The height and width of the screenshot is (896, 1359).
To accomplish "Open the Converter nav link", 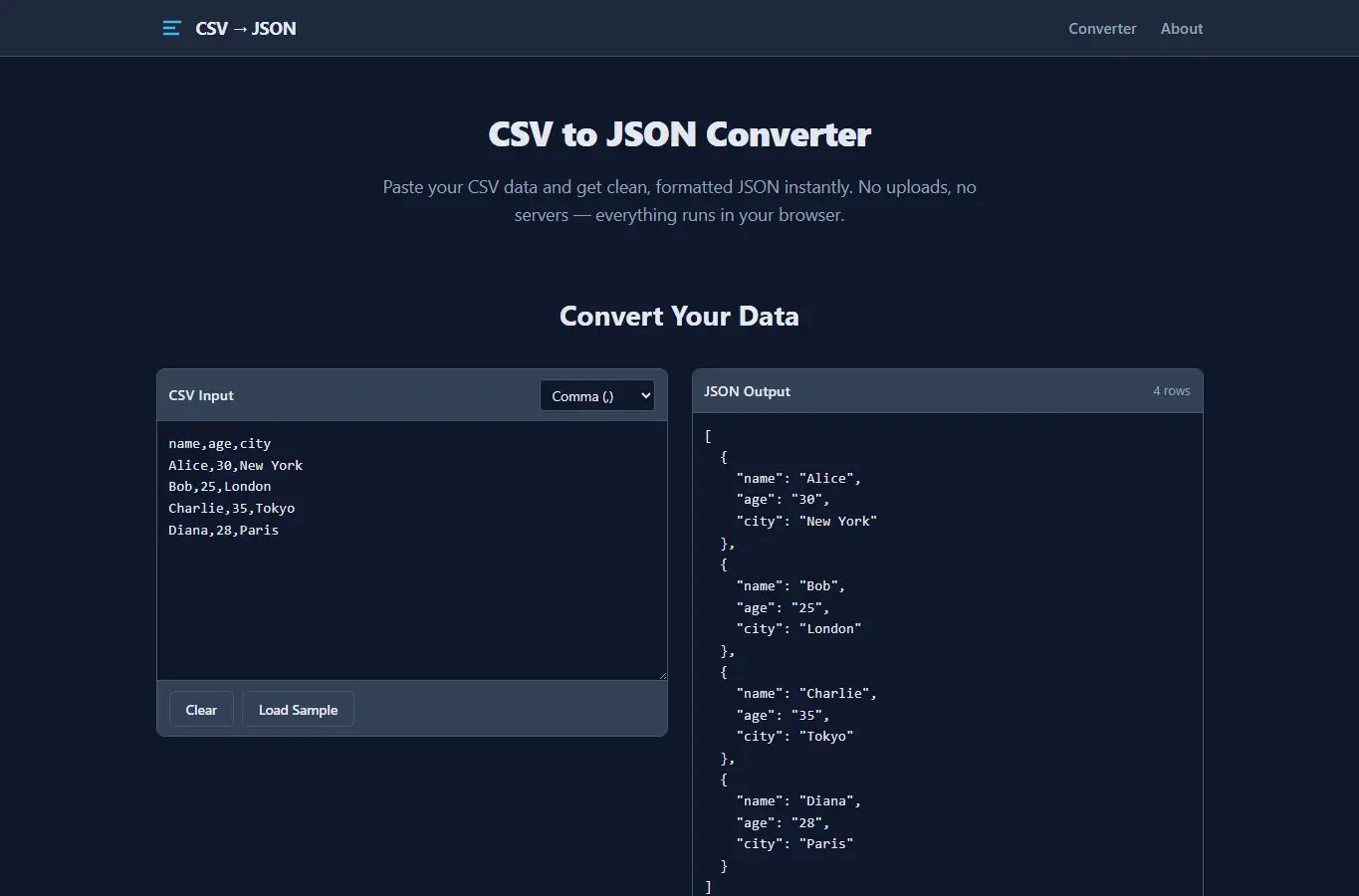I will click(1102, 29).
